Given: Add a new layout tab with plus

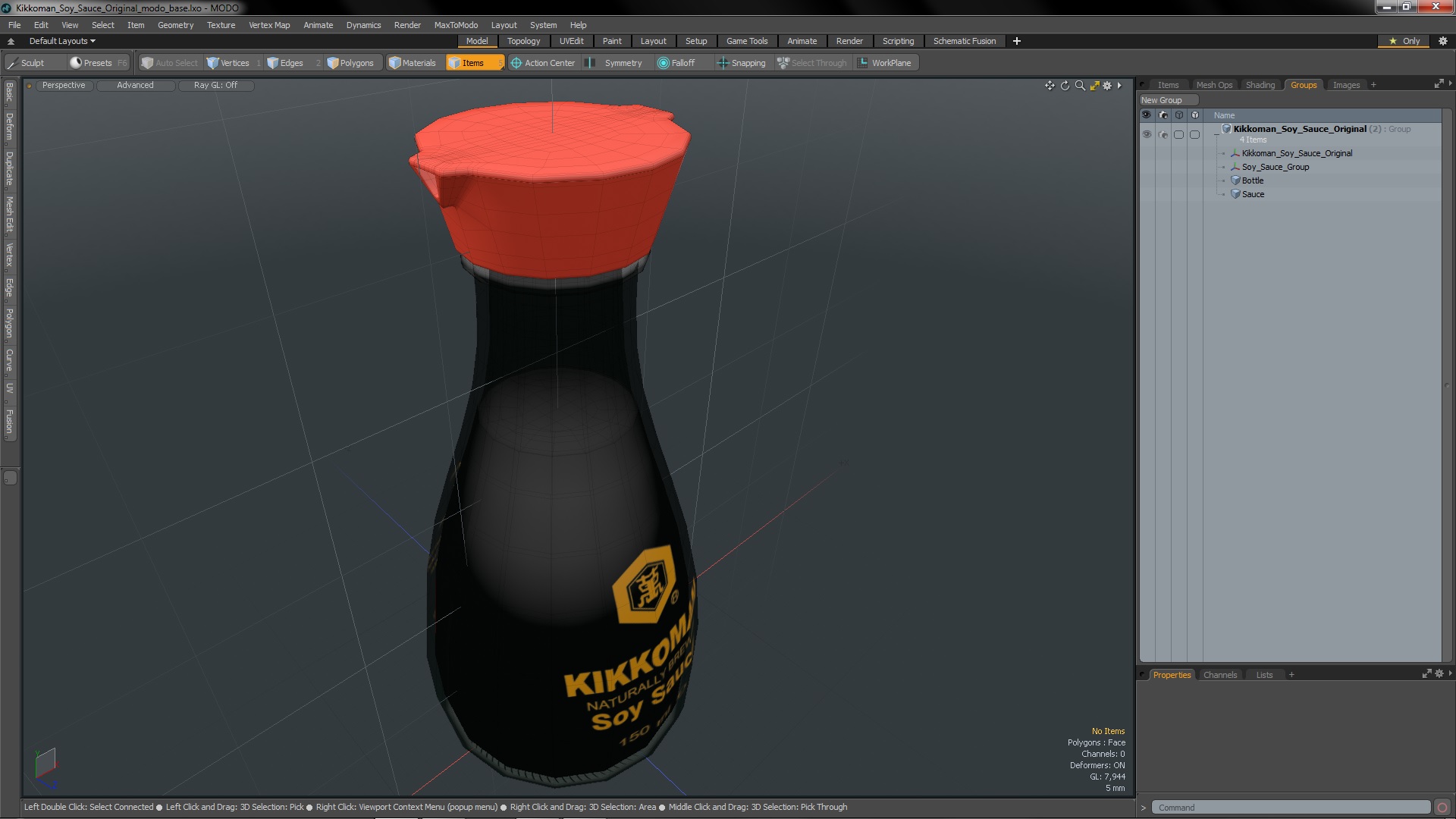Looking at the screenshot, I should pos(1017,41).
